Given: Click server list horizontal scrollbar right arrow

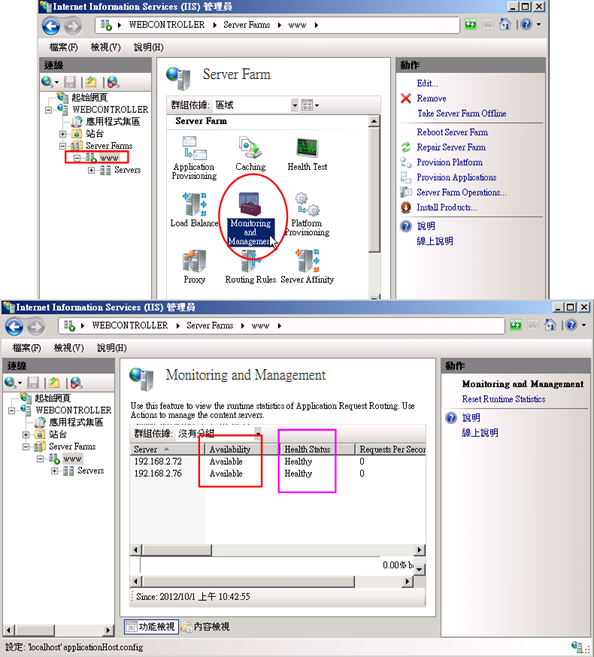Looking at the screenshot, I should point(419,550).
